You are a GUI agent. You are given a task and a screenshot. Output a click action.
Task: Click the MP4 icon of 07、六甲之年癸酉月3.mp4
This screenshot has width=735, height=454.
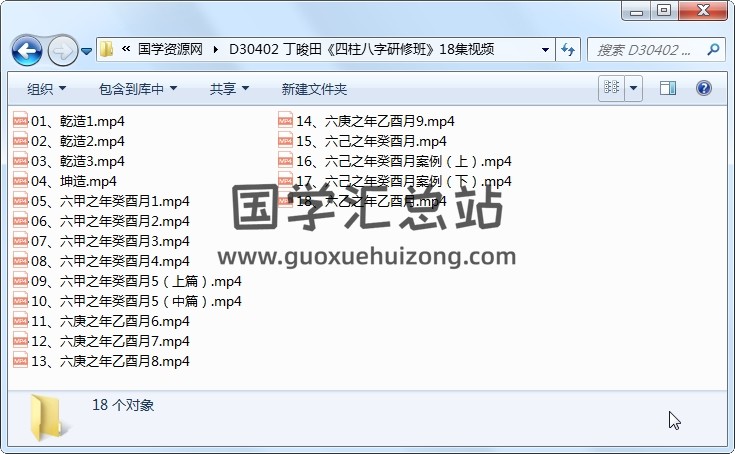pos(21,241)
